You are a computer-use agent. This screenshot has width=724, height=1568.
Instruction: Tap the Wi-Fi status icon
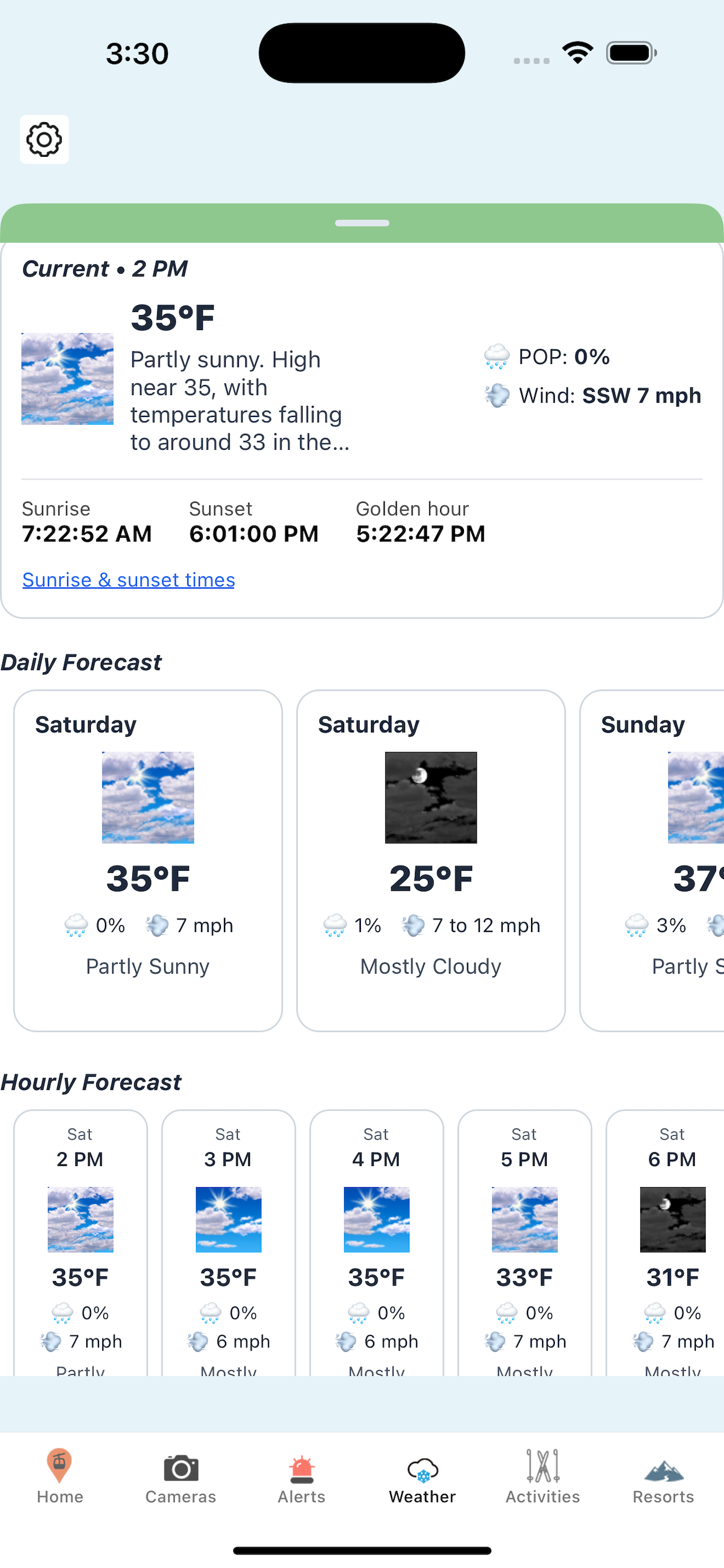coord(578,53)
